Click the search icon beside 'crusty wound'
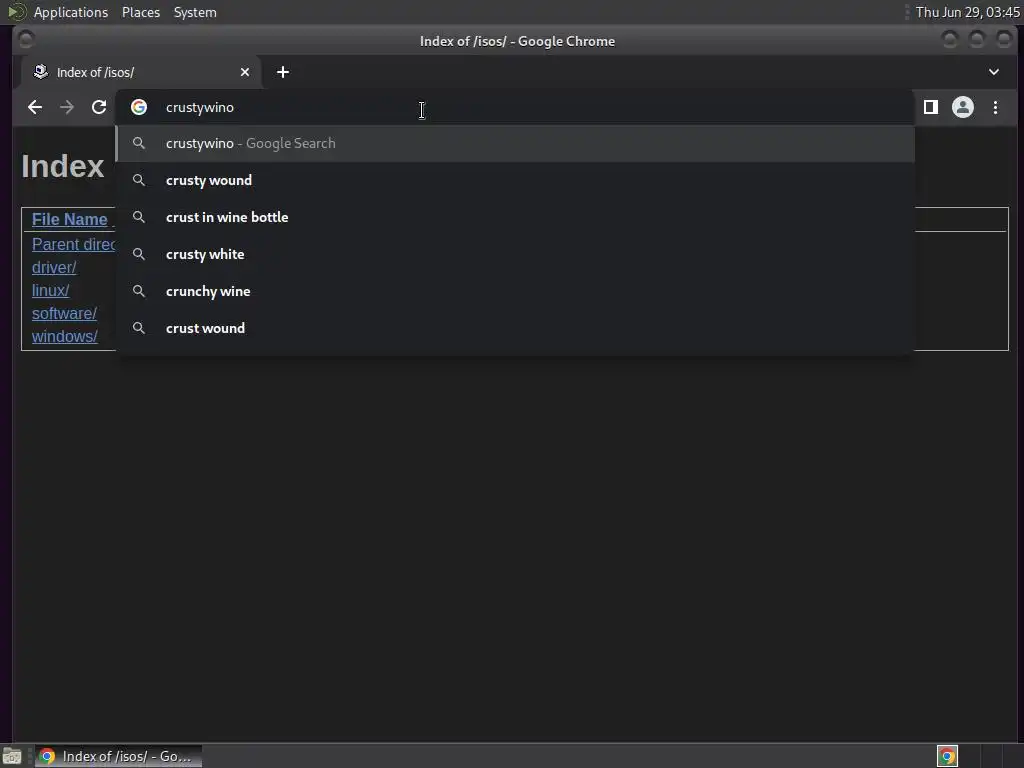The height and width of the screenshot is (768, 1024). 138,180
